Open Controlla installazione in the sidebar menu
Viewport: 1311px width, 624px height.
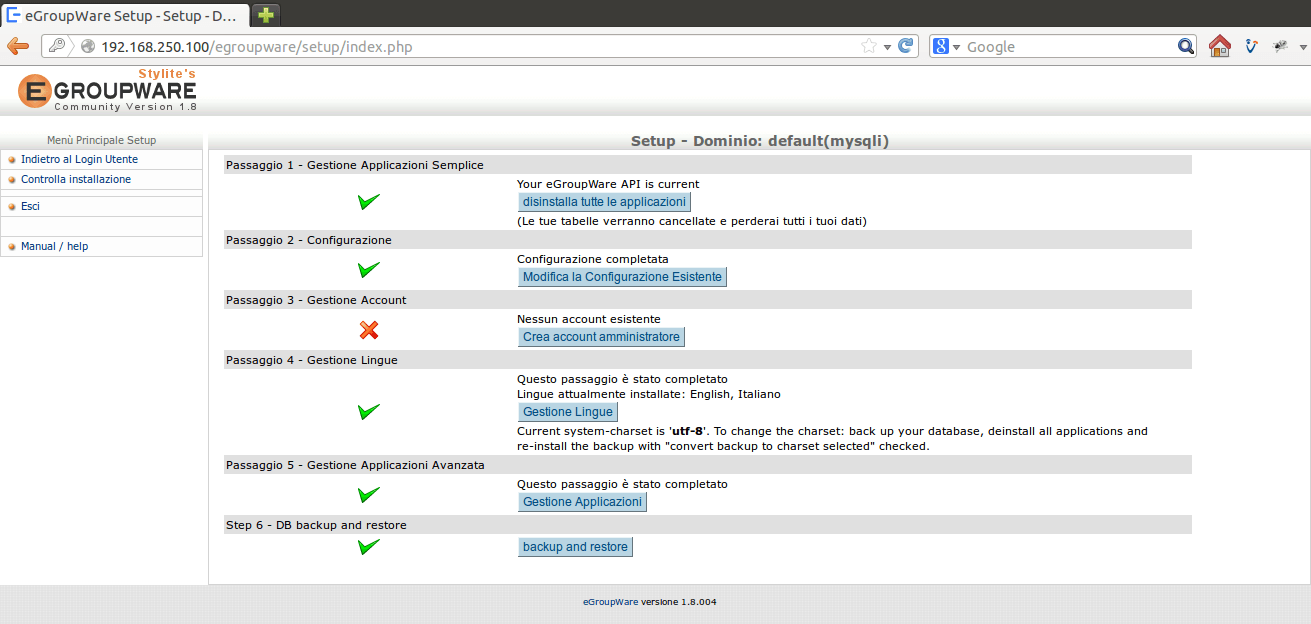[76, 179]
